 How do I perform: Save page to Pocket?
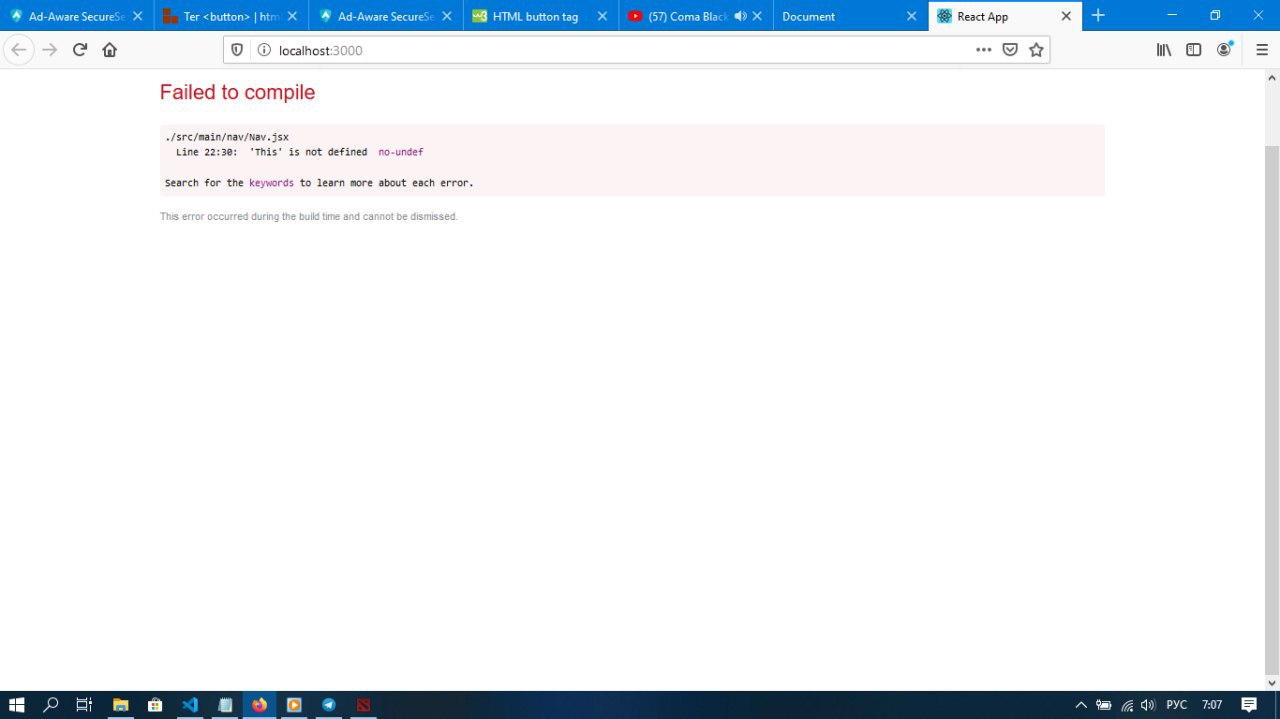point(1010,50)
